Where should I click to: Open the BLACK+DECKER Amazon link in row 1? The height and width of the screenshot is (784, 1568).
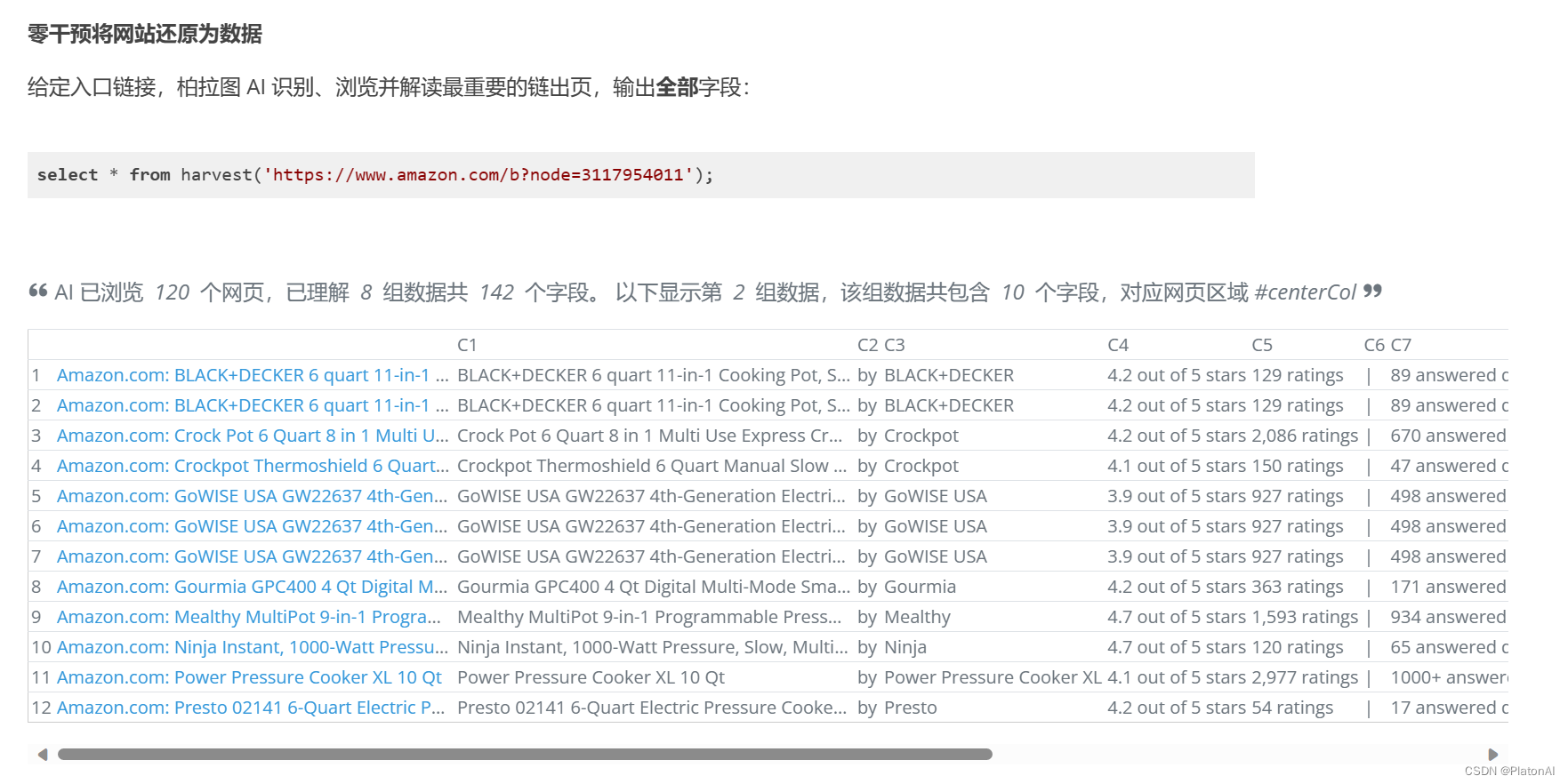(253, 375)
